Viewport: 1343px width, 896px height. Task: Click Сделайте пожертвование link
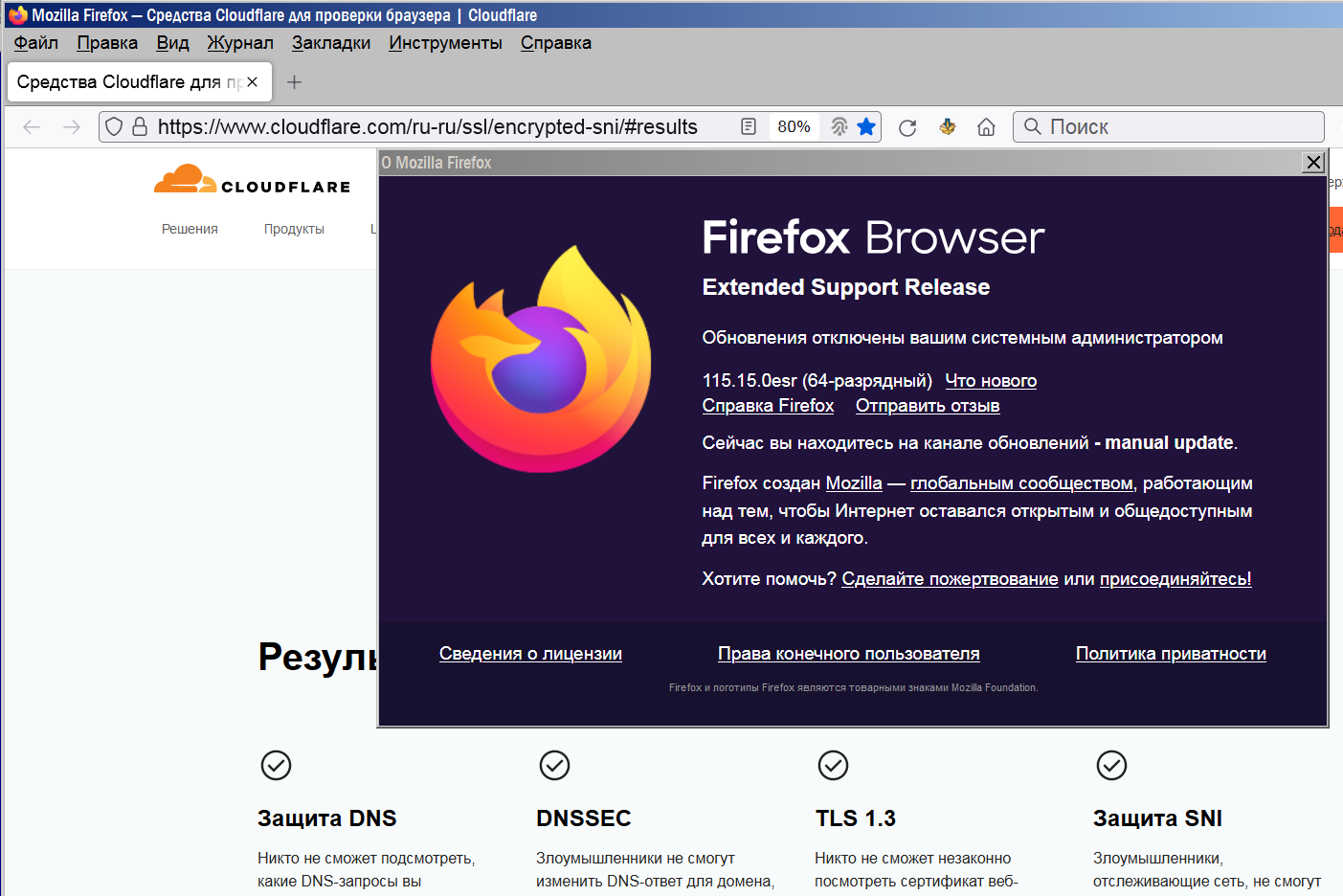click(950, 579)
